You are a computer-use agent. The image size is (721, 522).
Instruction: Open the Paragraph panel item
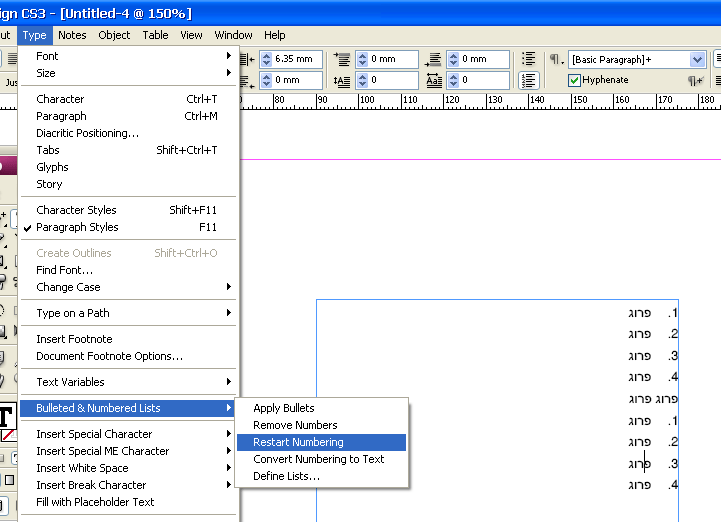coord(126,116)
